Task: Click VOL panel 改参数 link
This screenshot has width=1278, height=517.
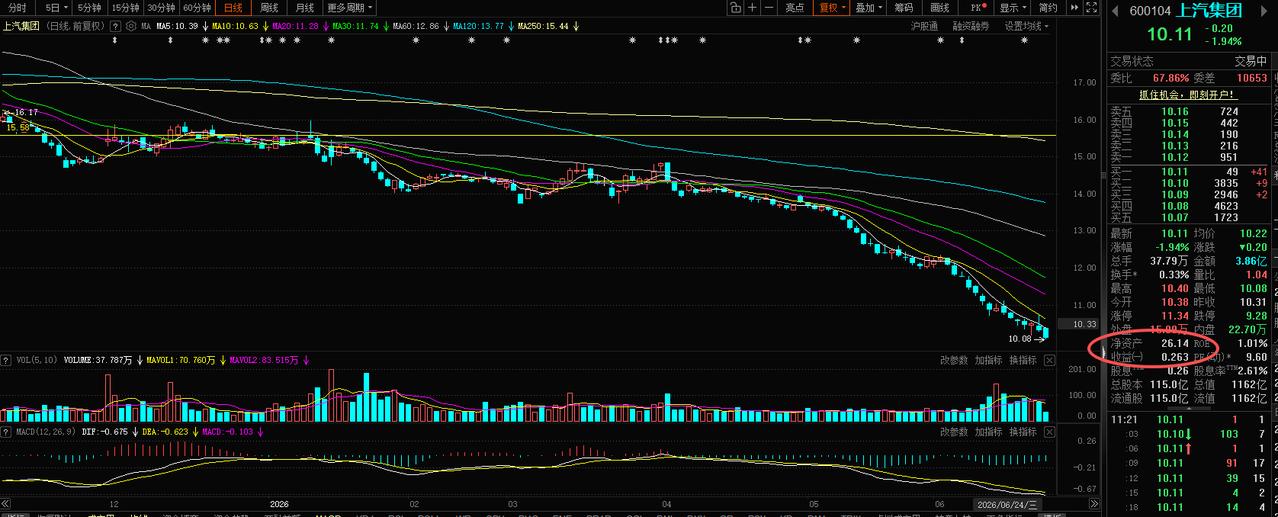Action: [954, 361]
